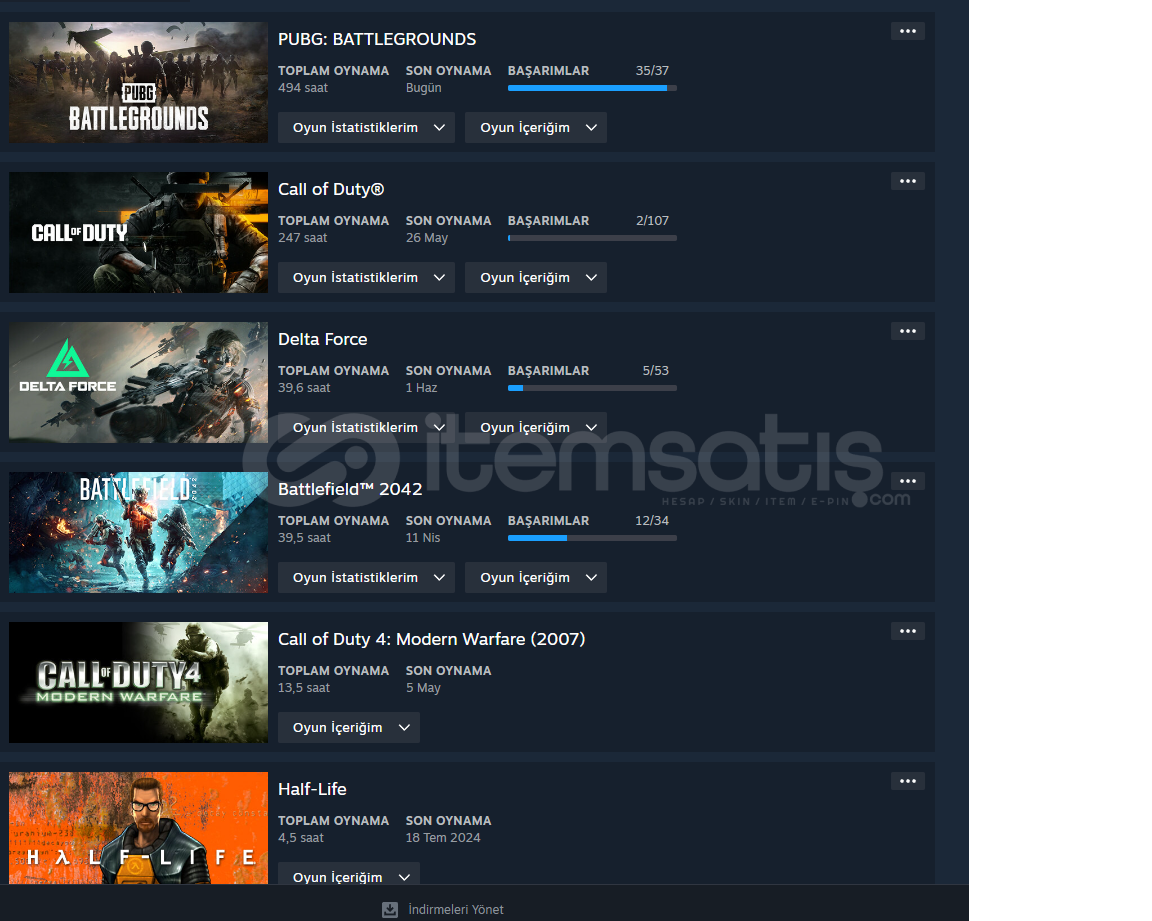Viewport: 1152px width, 921px height.
Task: Click the '39,5 saat' playtime text
Action: pyautogui.click(x=304, y=537)
